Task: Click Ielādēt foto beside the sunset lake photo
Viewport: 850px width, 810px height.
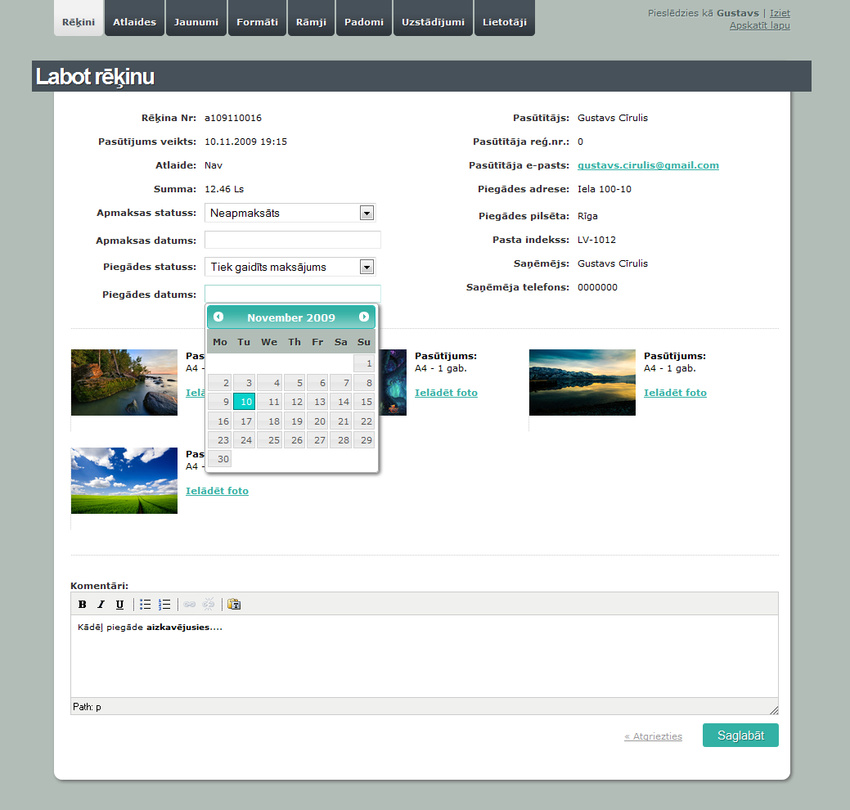Action: coord(675,393)
